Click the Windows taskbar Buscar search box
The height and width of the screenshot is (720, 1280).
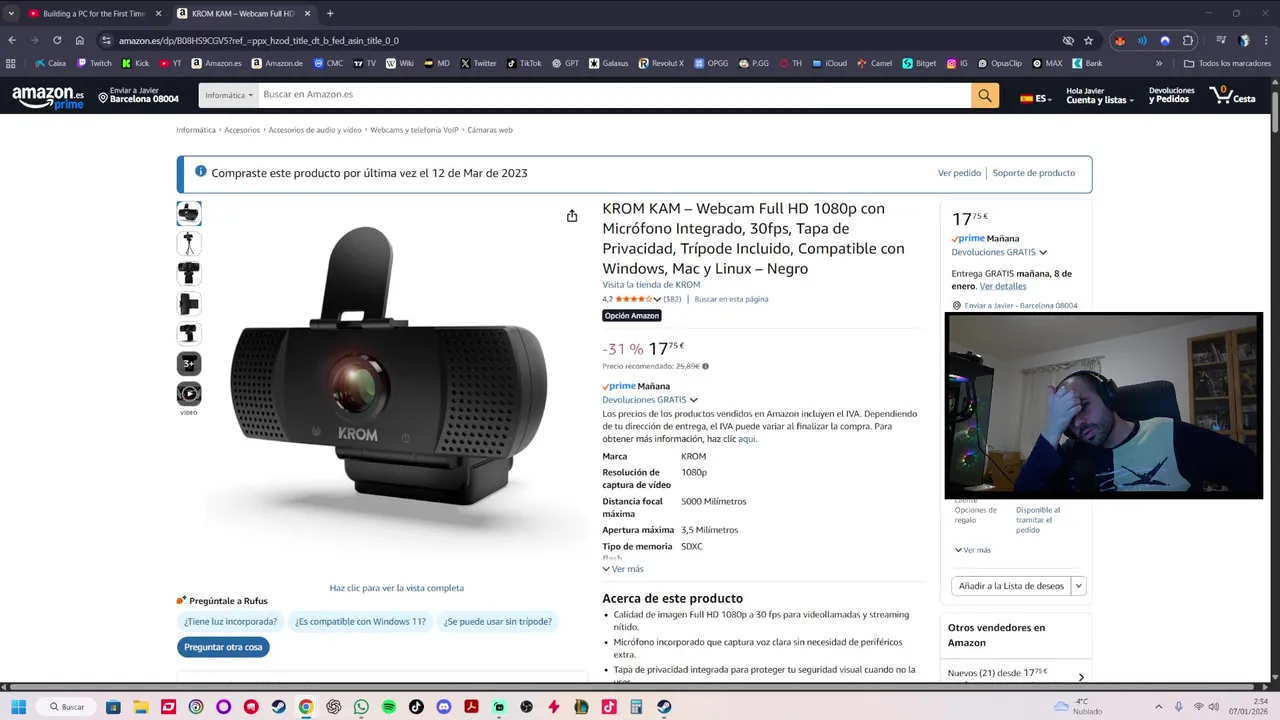pyautogui.click(x=67, y=707)
